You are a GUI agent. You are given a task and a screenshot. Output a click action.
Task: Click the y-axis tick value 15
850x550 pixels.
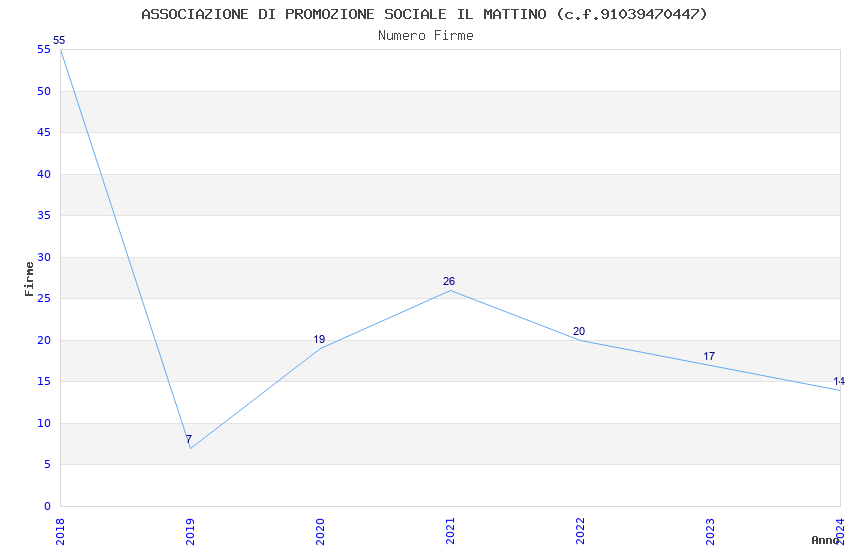tap(44, 381)
